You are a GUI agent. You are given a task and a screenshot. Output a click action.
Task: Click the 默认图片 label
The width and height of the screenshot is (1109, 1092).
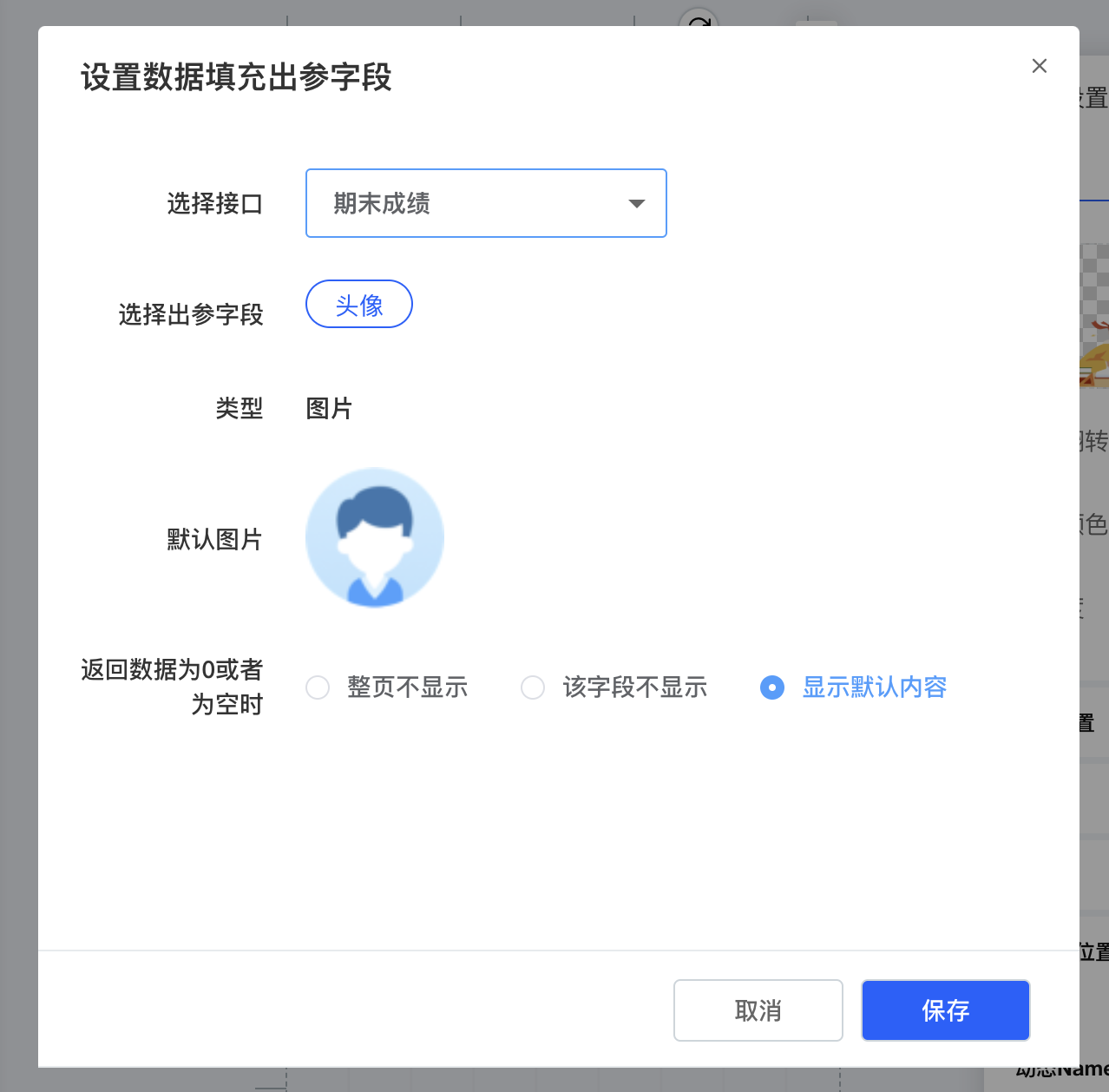pyautogui.click(x=215, y=539)
